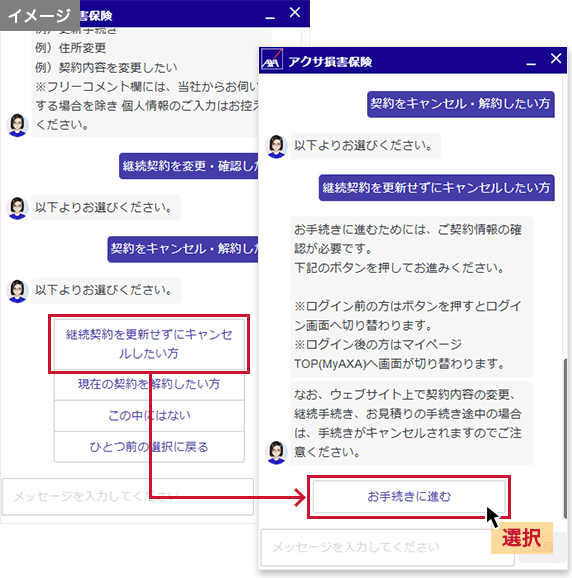
Task: Click message input field in back chat window
Action: [x=128, y=497]
